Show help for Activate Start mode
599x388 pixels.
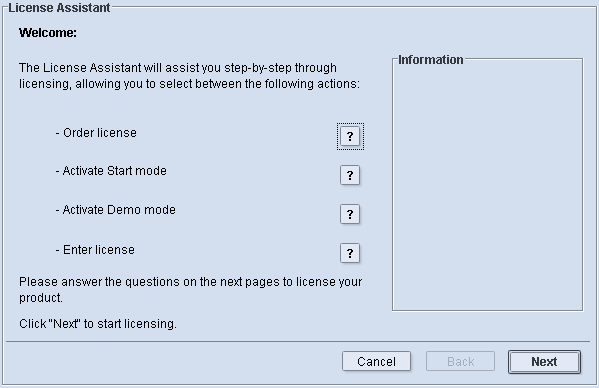point(350,175)
